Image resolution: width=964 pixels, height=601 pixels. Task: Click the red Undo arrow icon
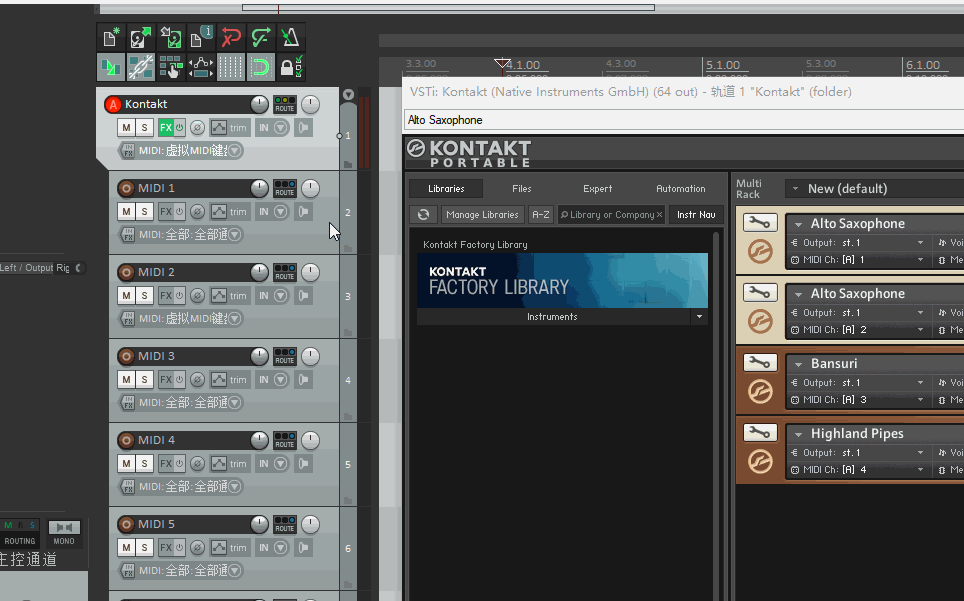point(231,38)
